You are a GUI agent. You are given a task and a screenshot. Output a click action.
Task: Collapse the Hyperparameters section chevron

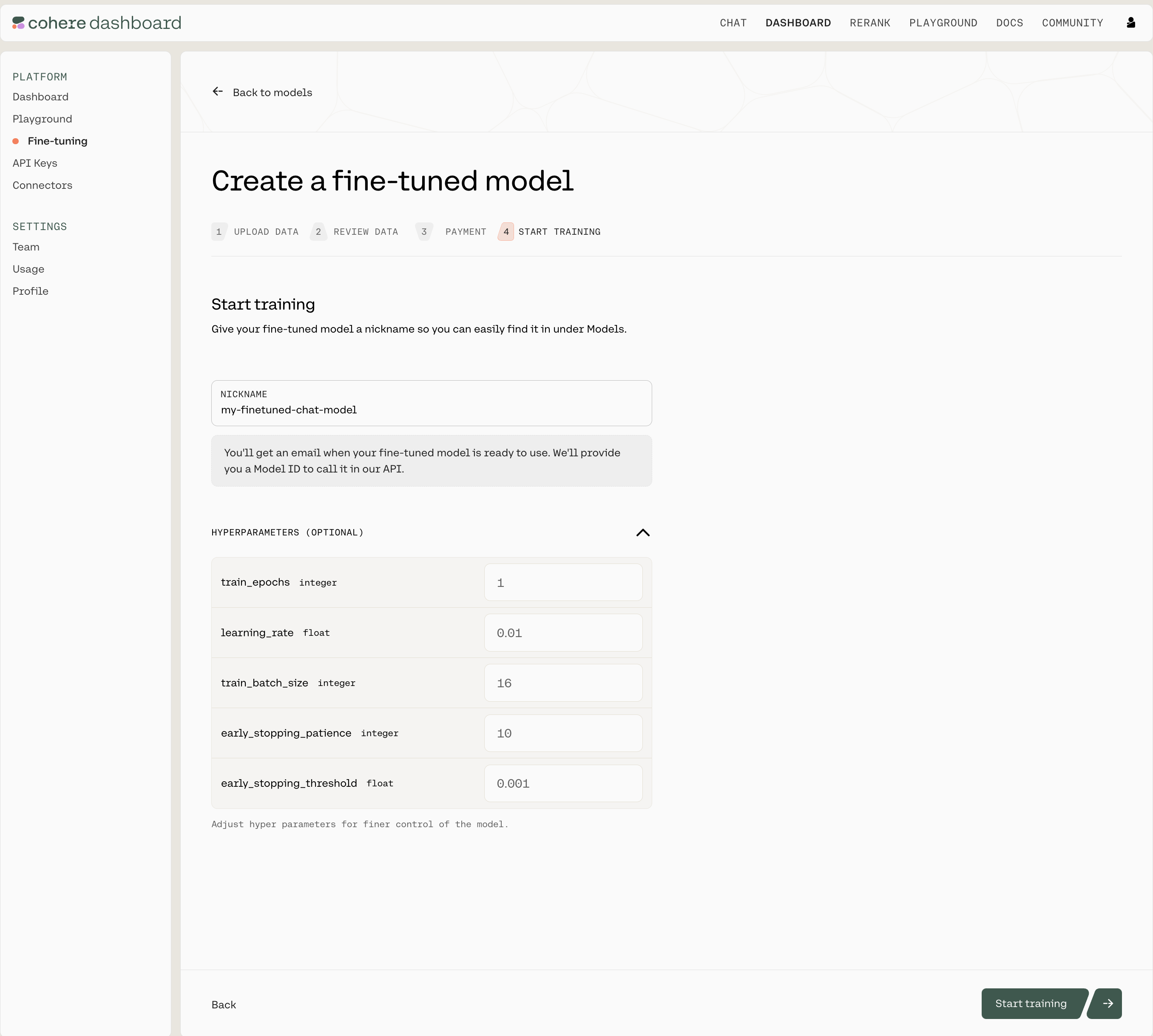tap(642, 532)
